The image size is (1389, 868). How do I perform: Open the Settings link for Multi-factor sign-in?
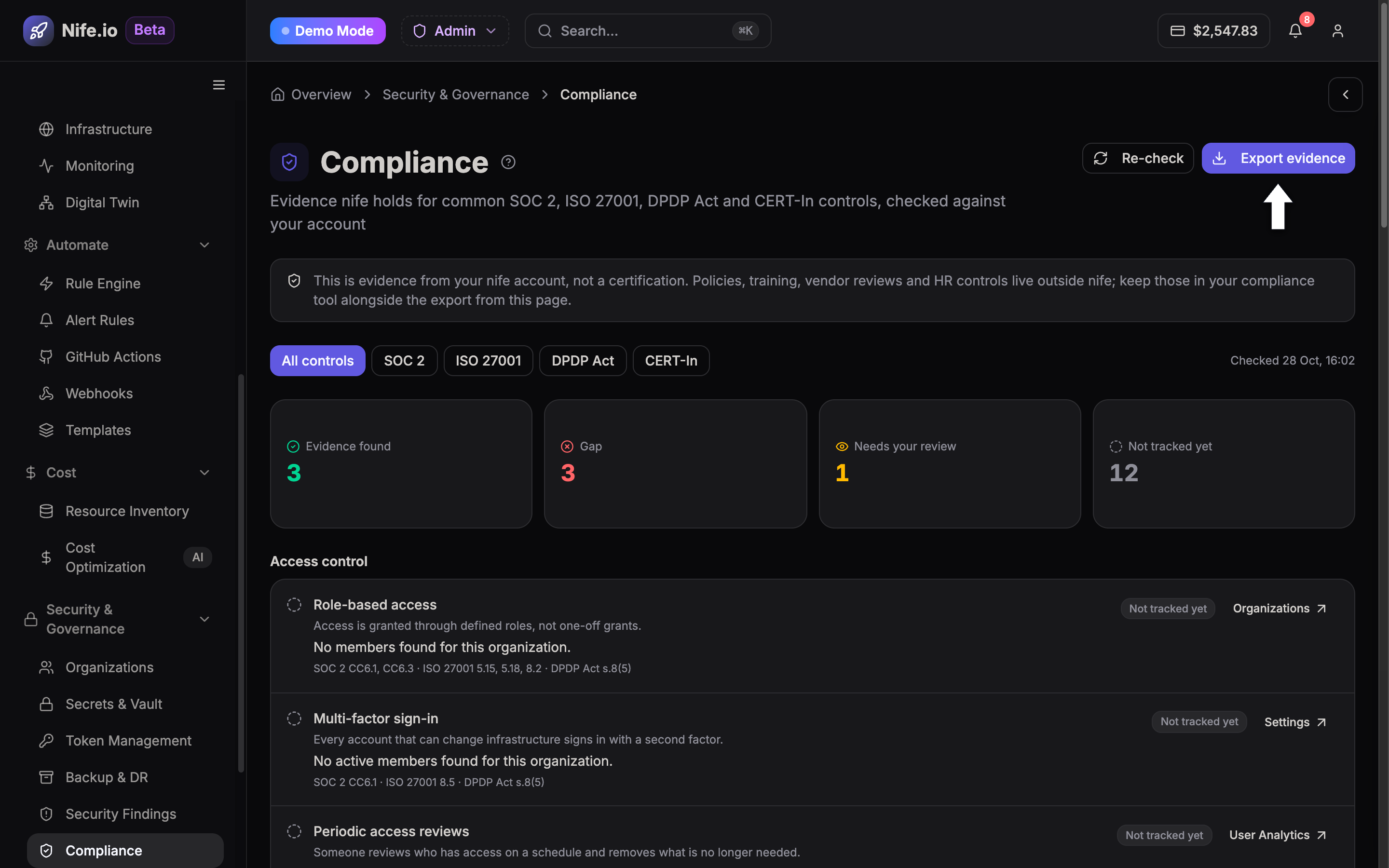(1295, 722)
